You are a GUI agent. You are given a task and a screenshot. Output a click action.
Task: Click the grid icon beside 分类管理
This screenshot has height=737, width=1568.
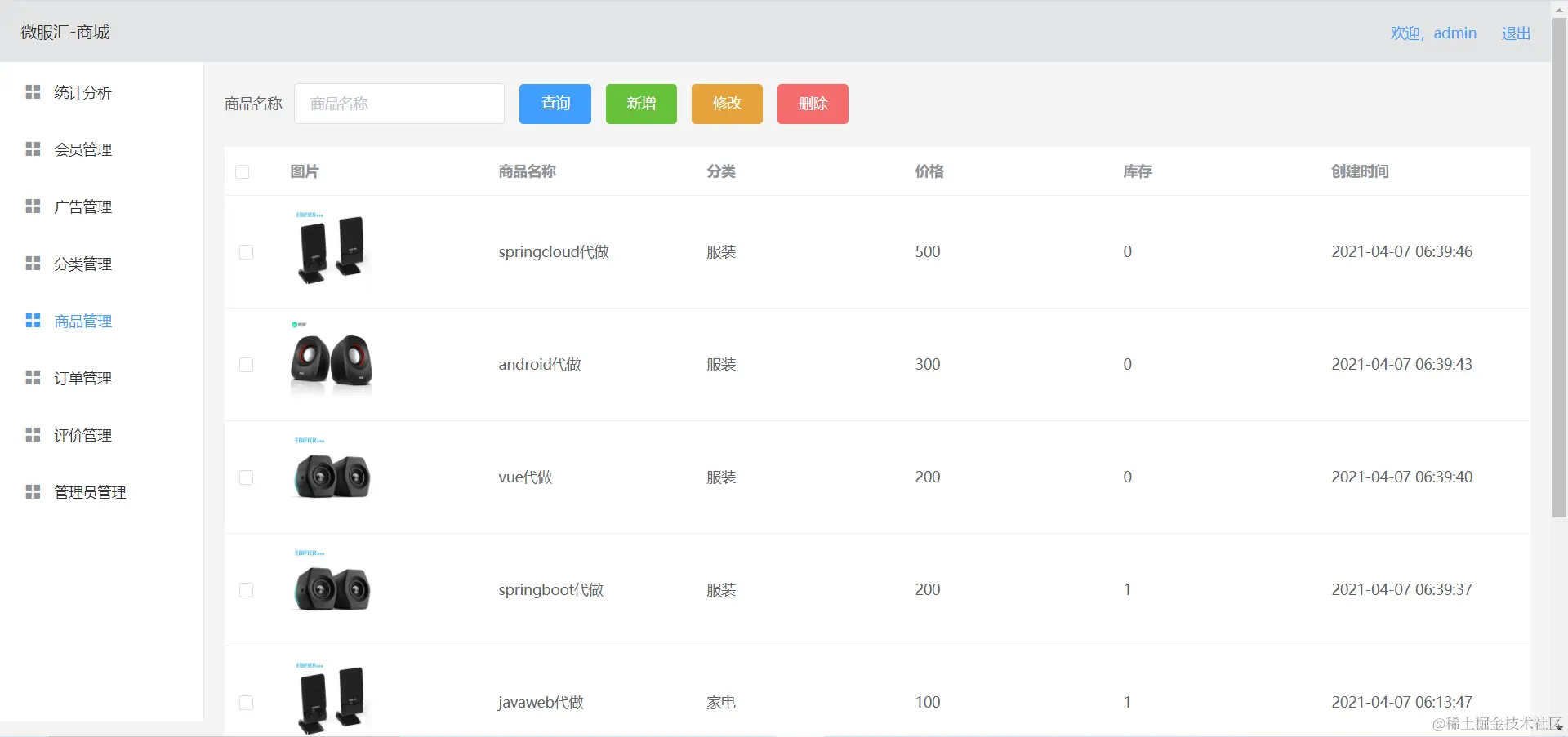point(33,264)
